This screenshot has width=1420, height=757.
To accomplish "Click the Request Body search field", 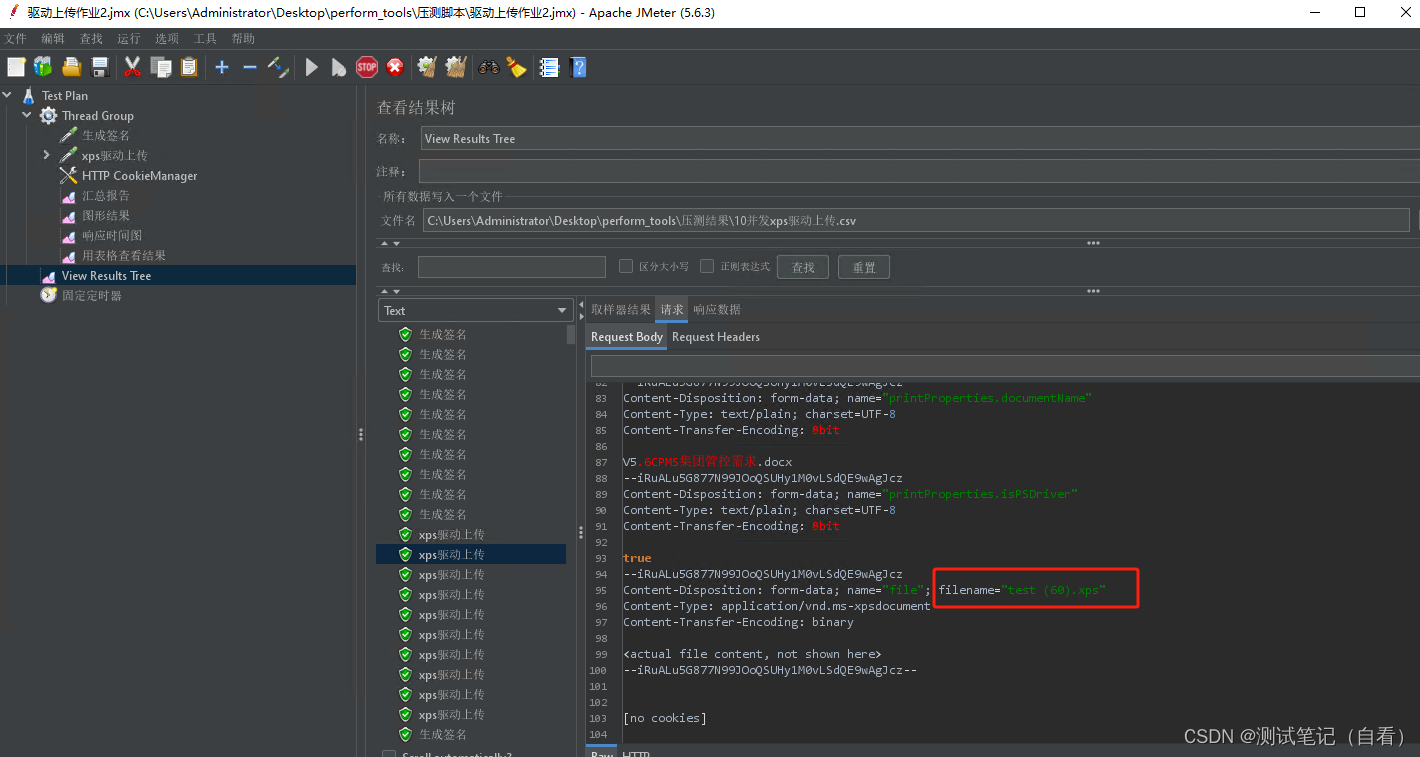I will coord(1005,366).
